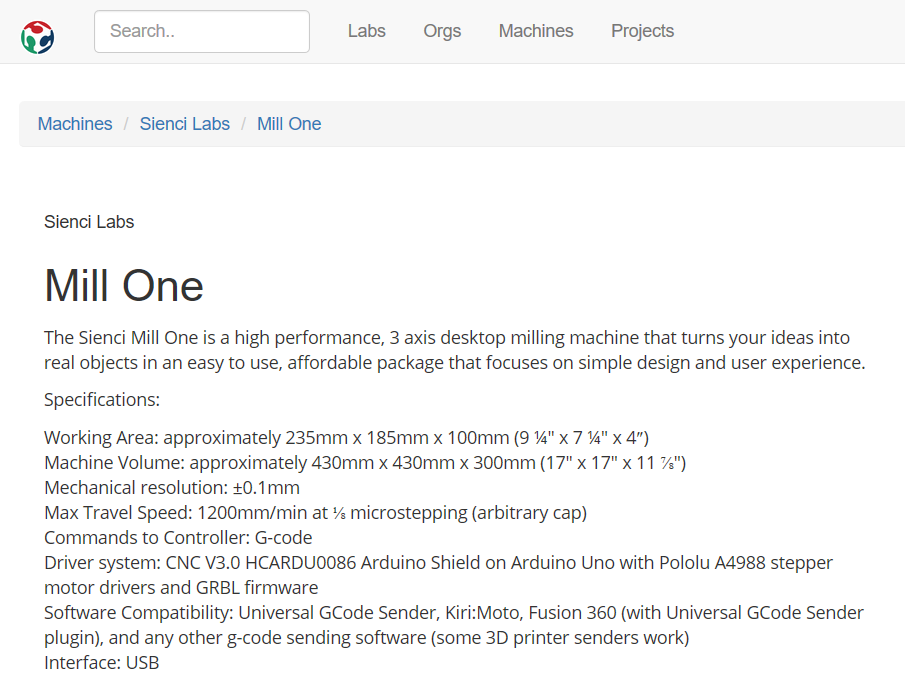Click the description paragraph about Sienci Mill One
905x678 pixels.
tap(455, 350)
